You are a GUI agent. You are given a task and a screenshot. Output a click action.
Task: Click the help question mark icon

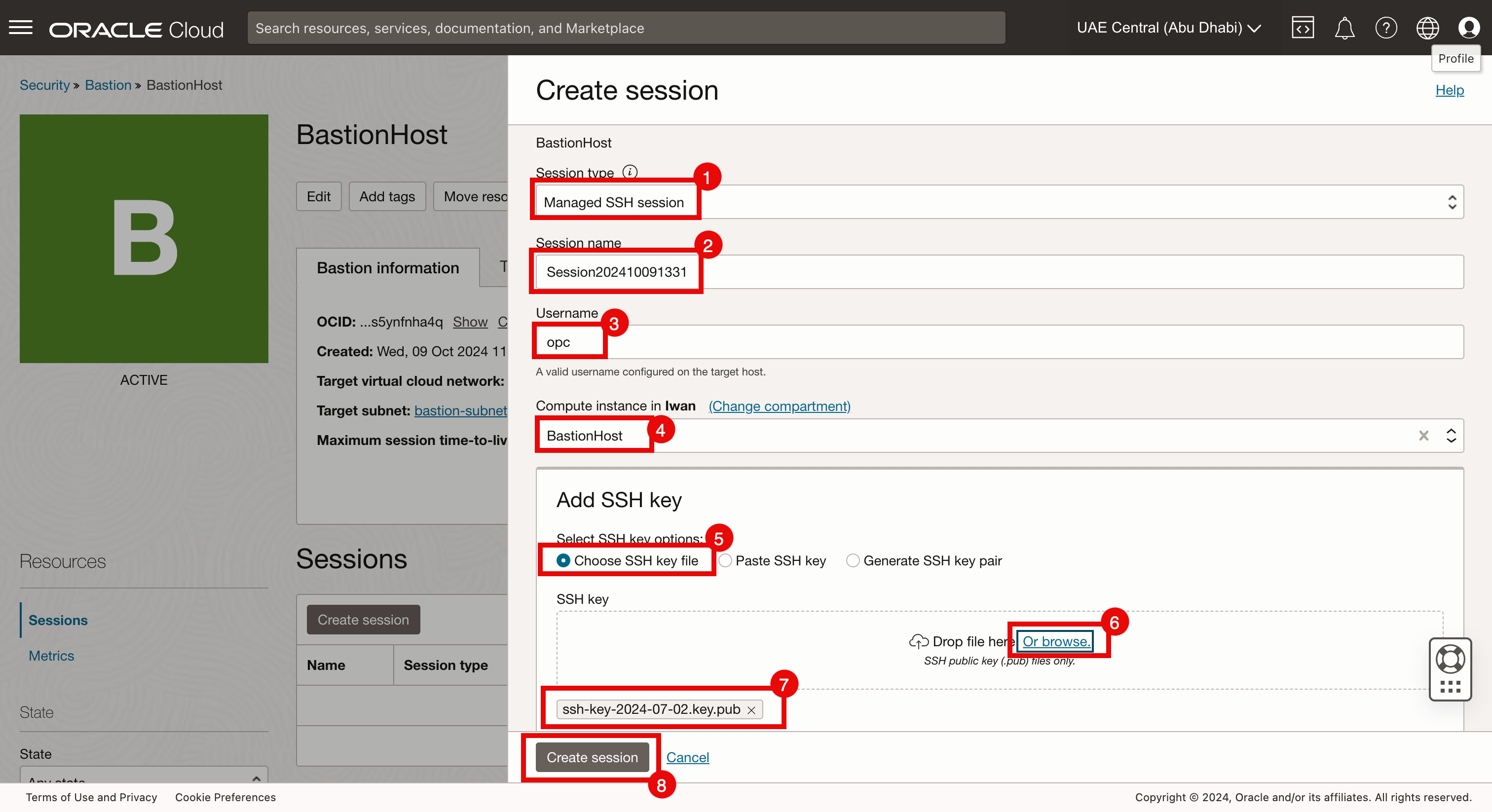[x=1385, y=28]
